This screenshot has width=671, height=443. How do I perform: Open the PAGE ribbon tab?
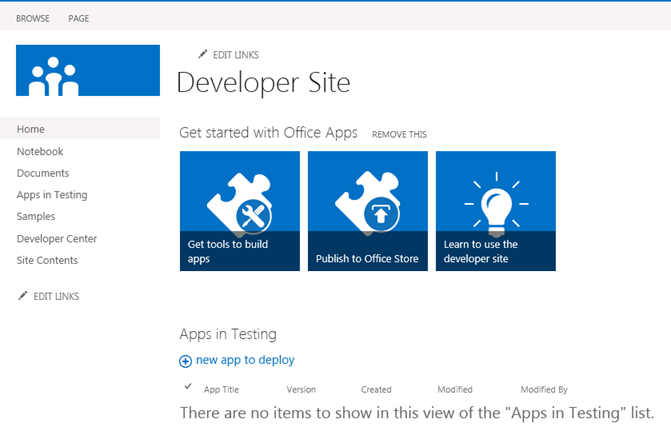[x=79, y=18]
